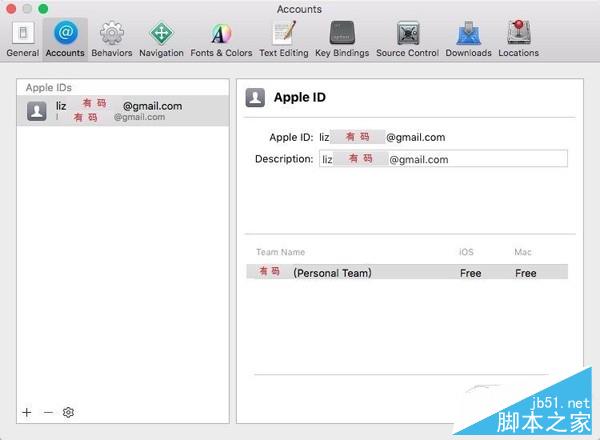Select the gmail account in Apple IDs list

coord(123,111)
